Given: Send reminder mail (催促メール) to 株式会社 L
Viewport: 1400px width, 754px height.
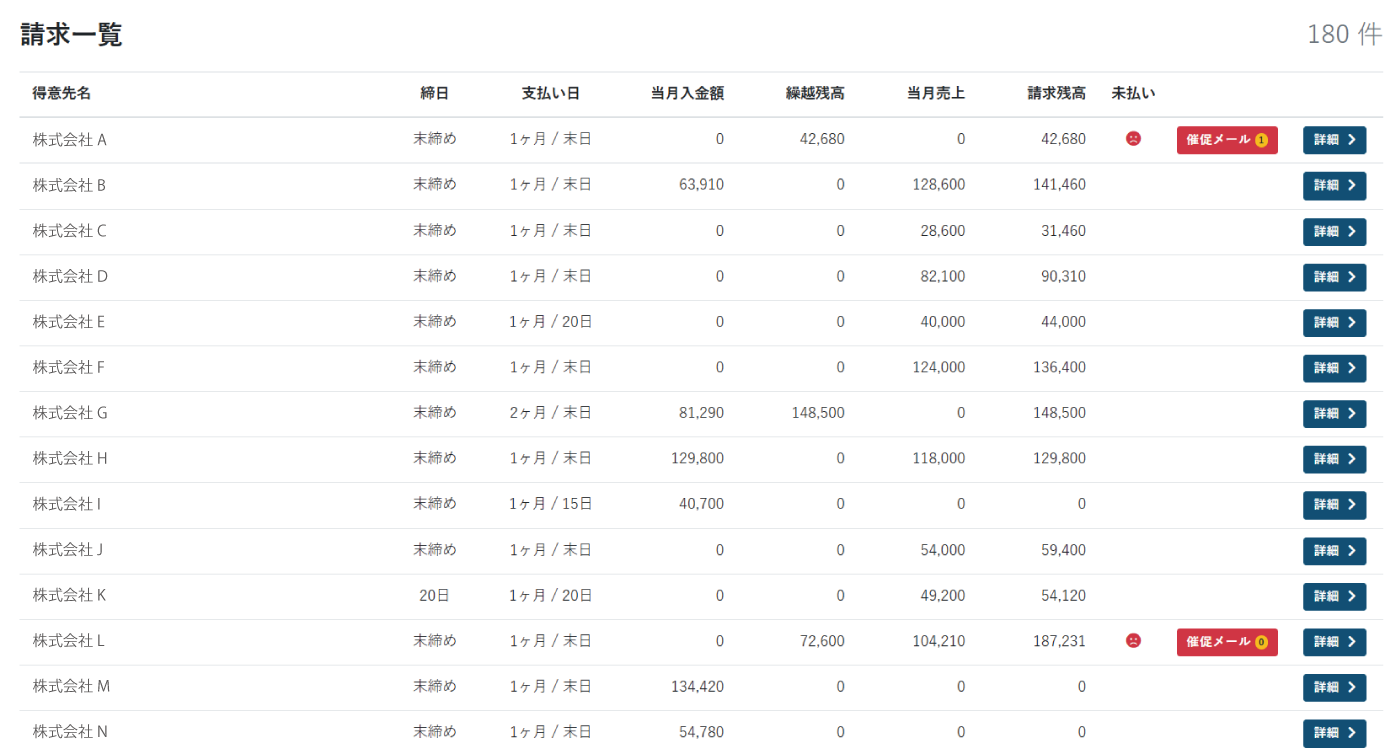Looking at the screenshot, I should click(1227, 642).
